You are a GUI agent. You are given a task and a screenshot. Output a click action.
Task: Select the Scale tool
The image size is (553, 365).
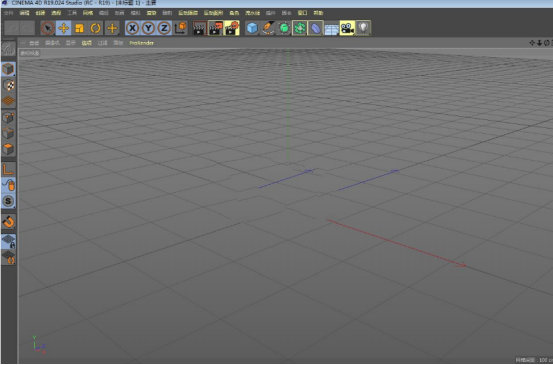[x=80, y=28]
